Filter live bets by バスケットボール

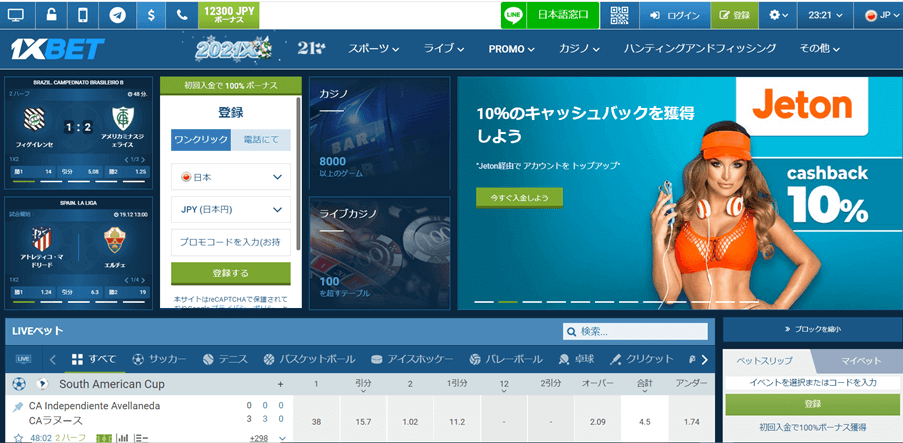coord(309,359)
